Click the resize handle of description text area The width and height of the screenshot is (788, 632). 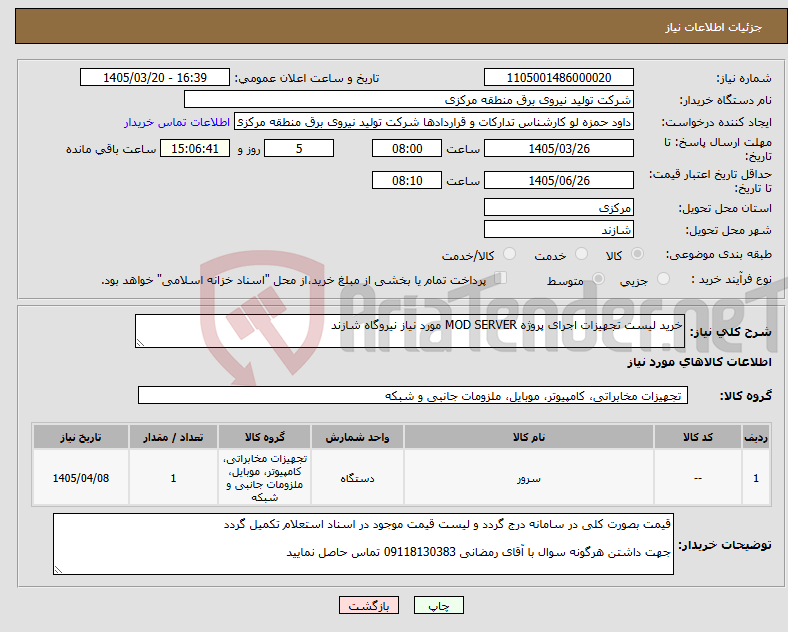tap(140, 343)
